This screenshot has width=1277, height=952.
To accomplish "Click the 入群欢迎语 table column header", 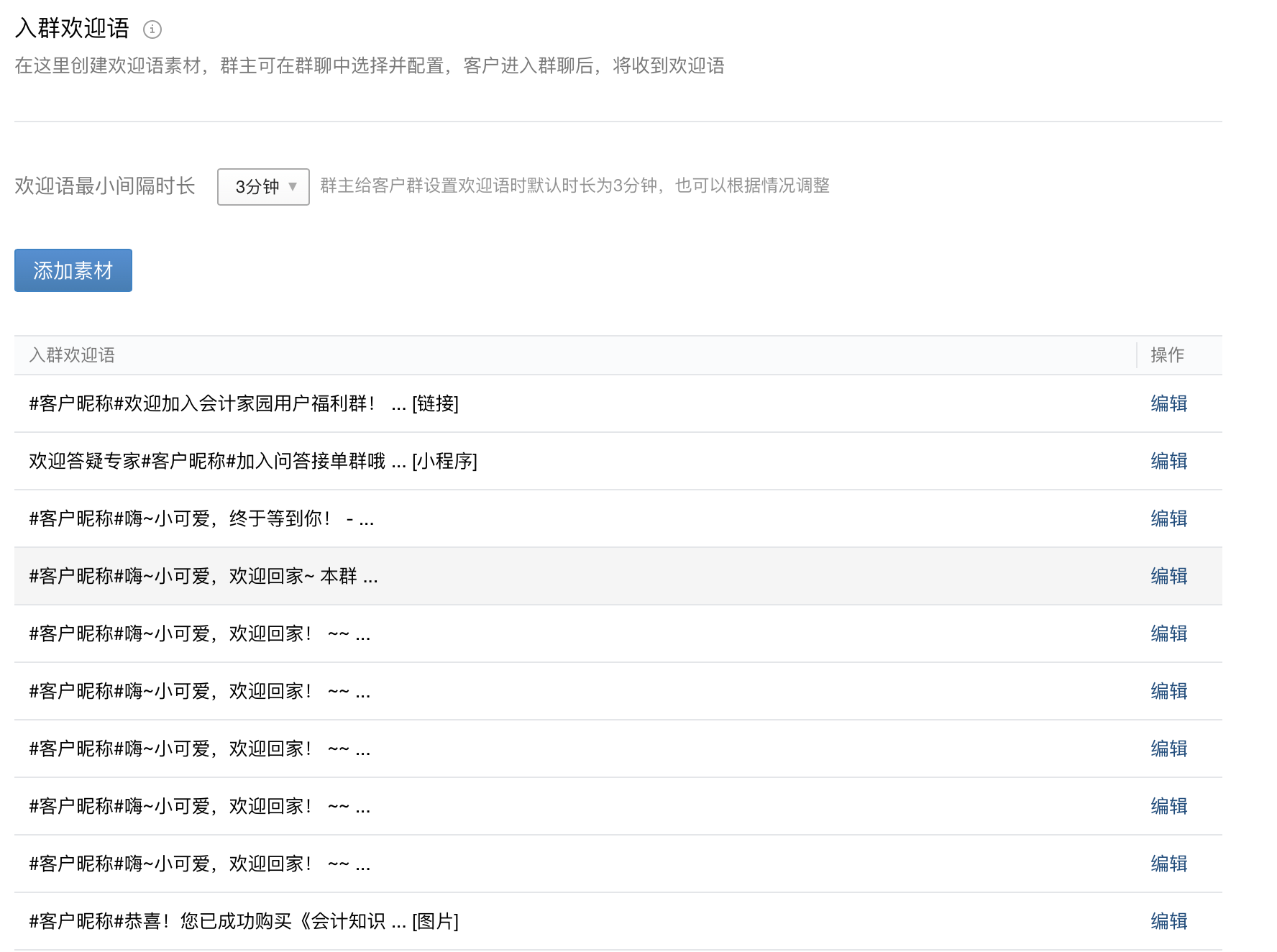I will (x=72, y=355).
